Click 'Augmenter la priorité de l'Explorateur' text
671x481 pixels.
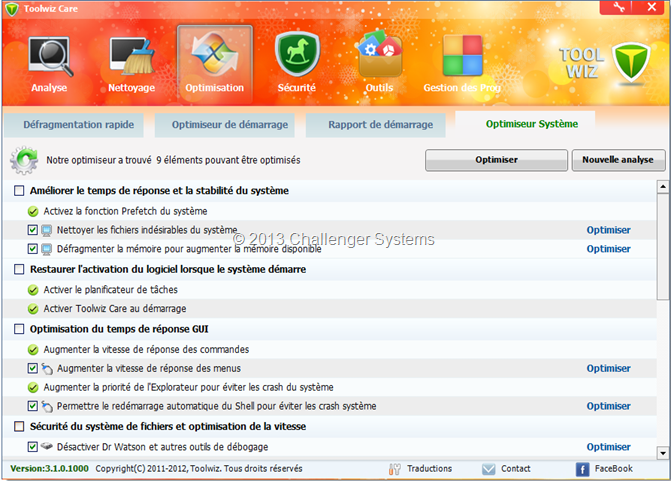188,388
